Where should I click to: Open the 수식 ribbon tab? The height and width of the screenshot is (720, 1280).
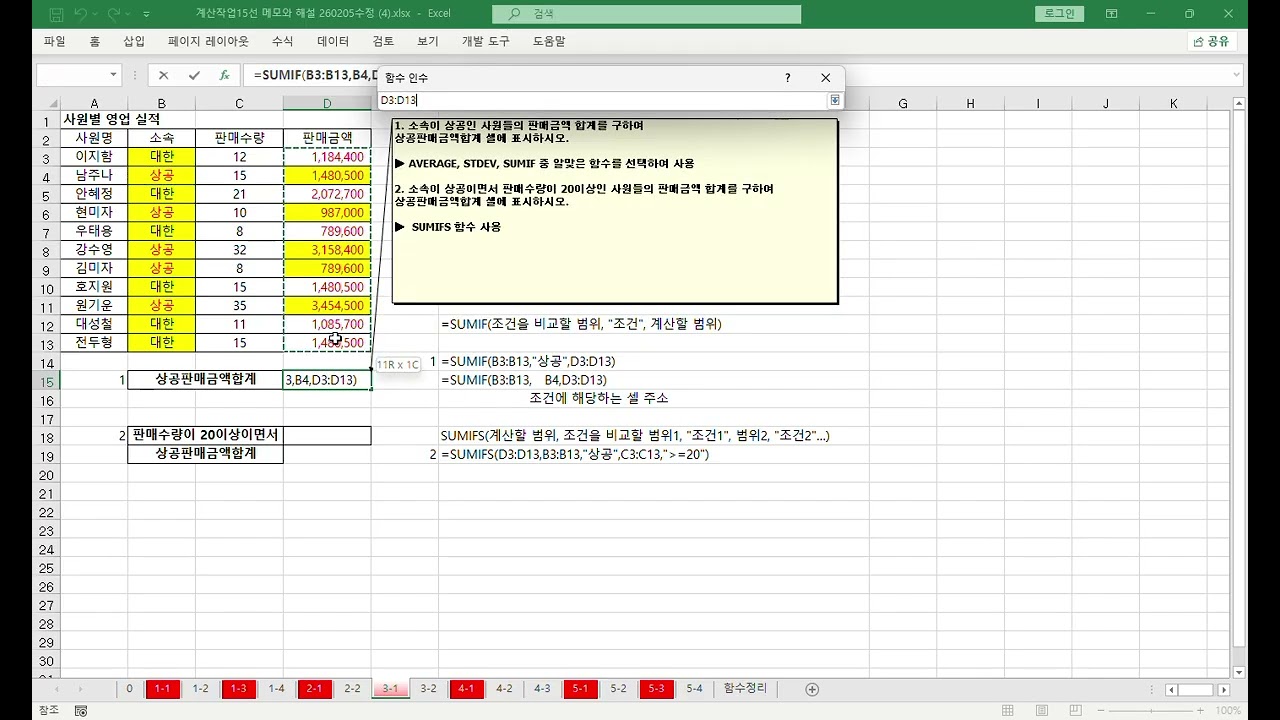point(283,42)
